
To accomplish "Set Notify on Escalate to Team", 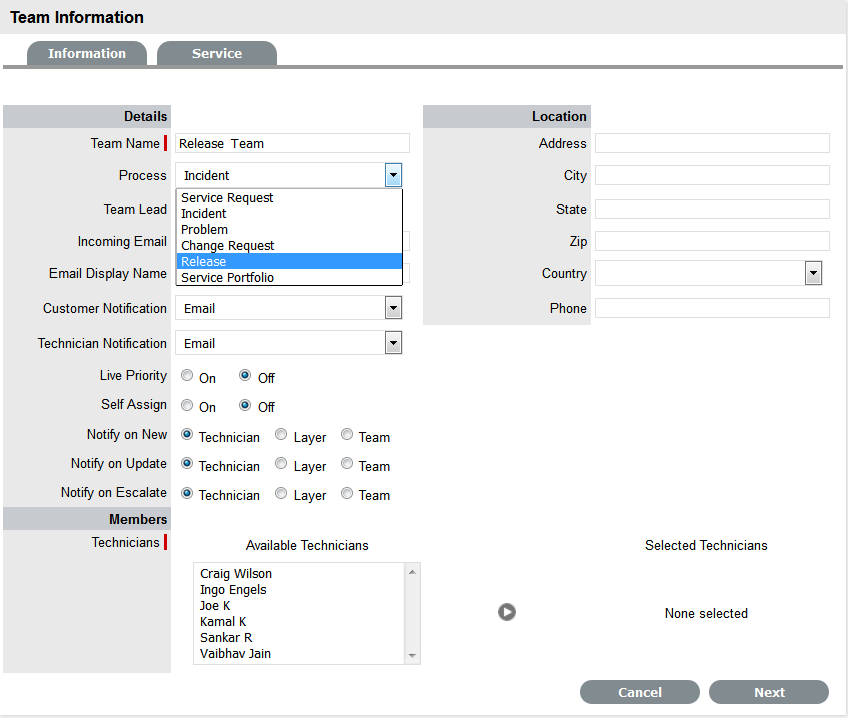I will pos(347,494).
